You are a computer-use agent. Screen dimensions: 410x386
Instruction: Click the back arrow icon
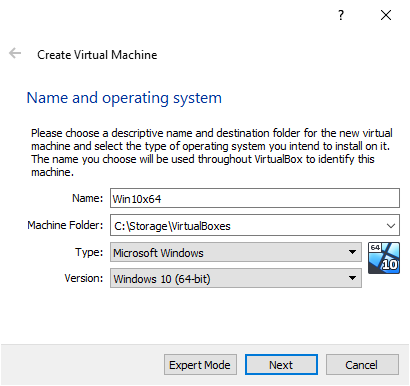[x=15, y=53]
